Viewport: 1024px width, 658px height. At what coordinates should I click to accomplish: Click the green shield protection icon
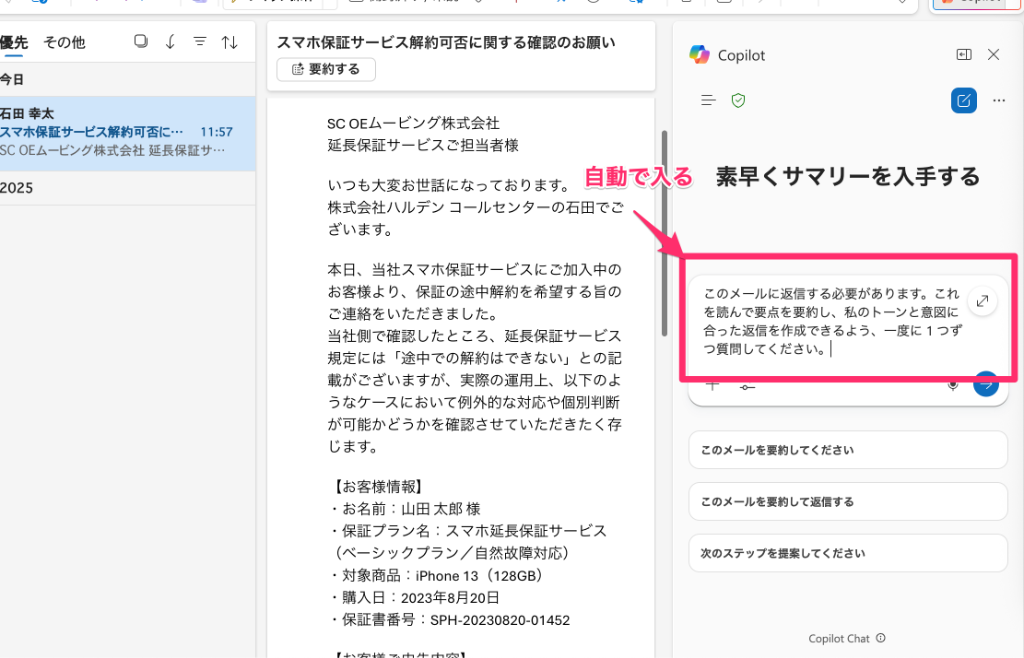pos(738,100)
